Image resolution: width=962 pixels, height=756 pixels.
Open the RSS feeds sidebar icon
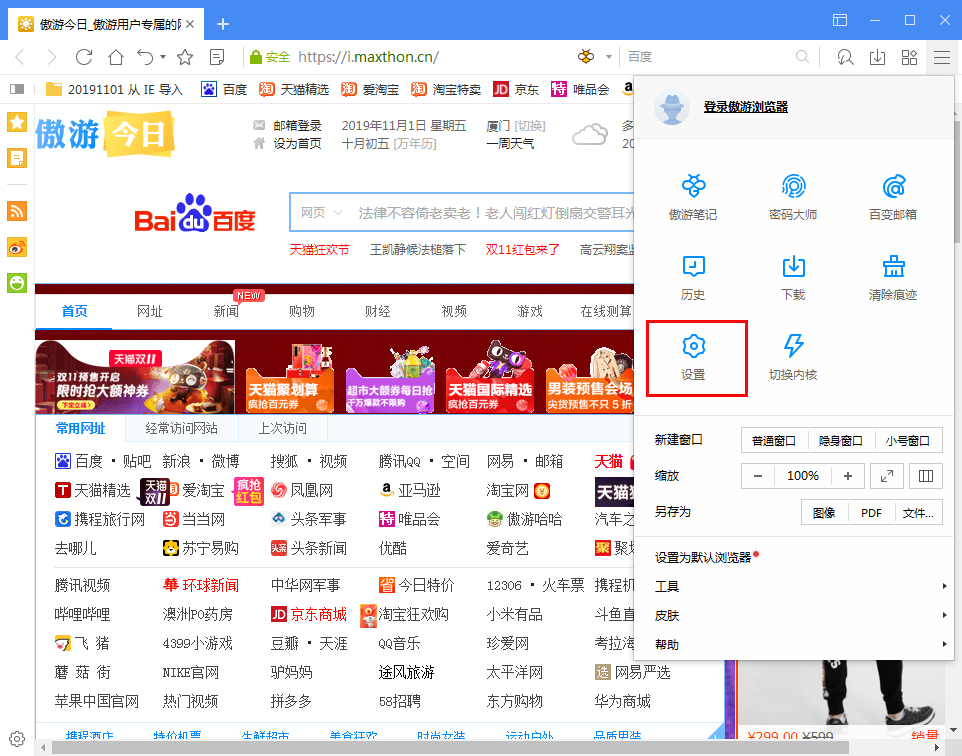(16, 211)
